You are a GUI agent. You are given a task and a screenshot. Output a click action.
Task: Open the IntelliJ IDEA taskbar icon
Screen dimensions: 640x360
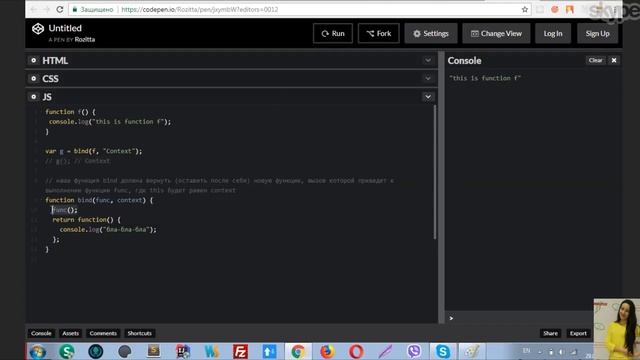[x=182, y=351]
